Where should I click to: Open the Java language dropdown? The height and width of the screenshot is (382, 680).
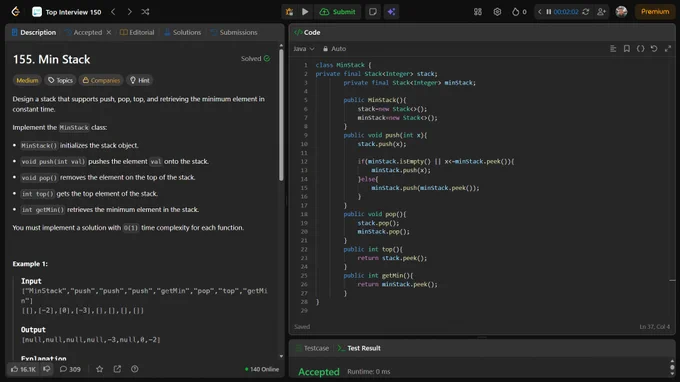tap(304, 49)
